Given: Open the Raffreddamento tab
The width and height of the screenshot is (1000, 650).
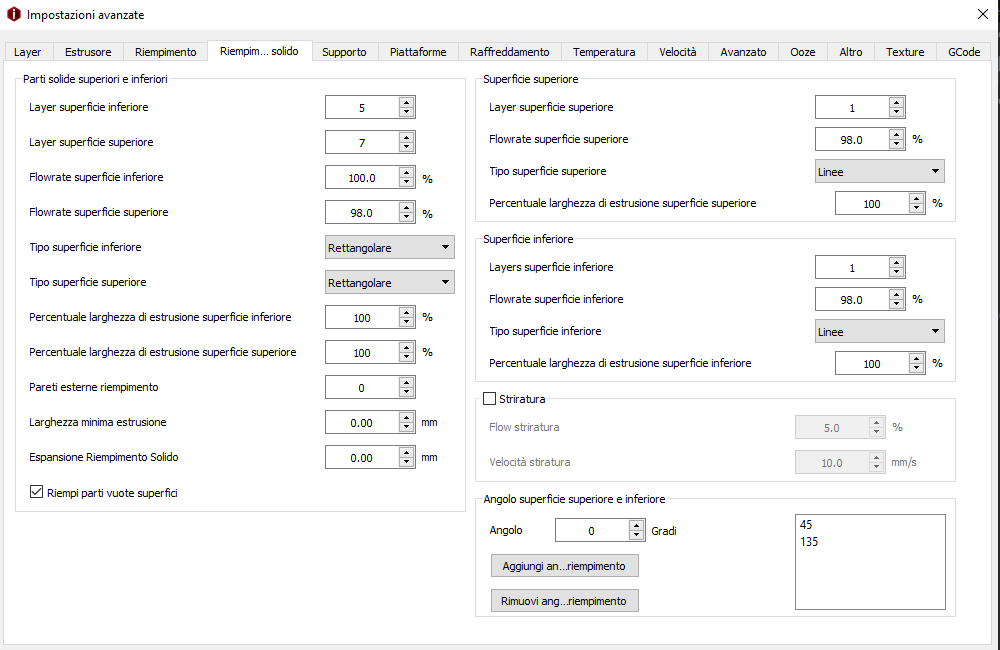Looking at the screenshot, I should coord(509,52).
